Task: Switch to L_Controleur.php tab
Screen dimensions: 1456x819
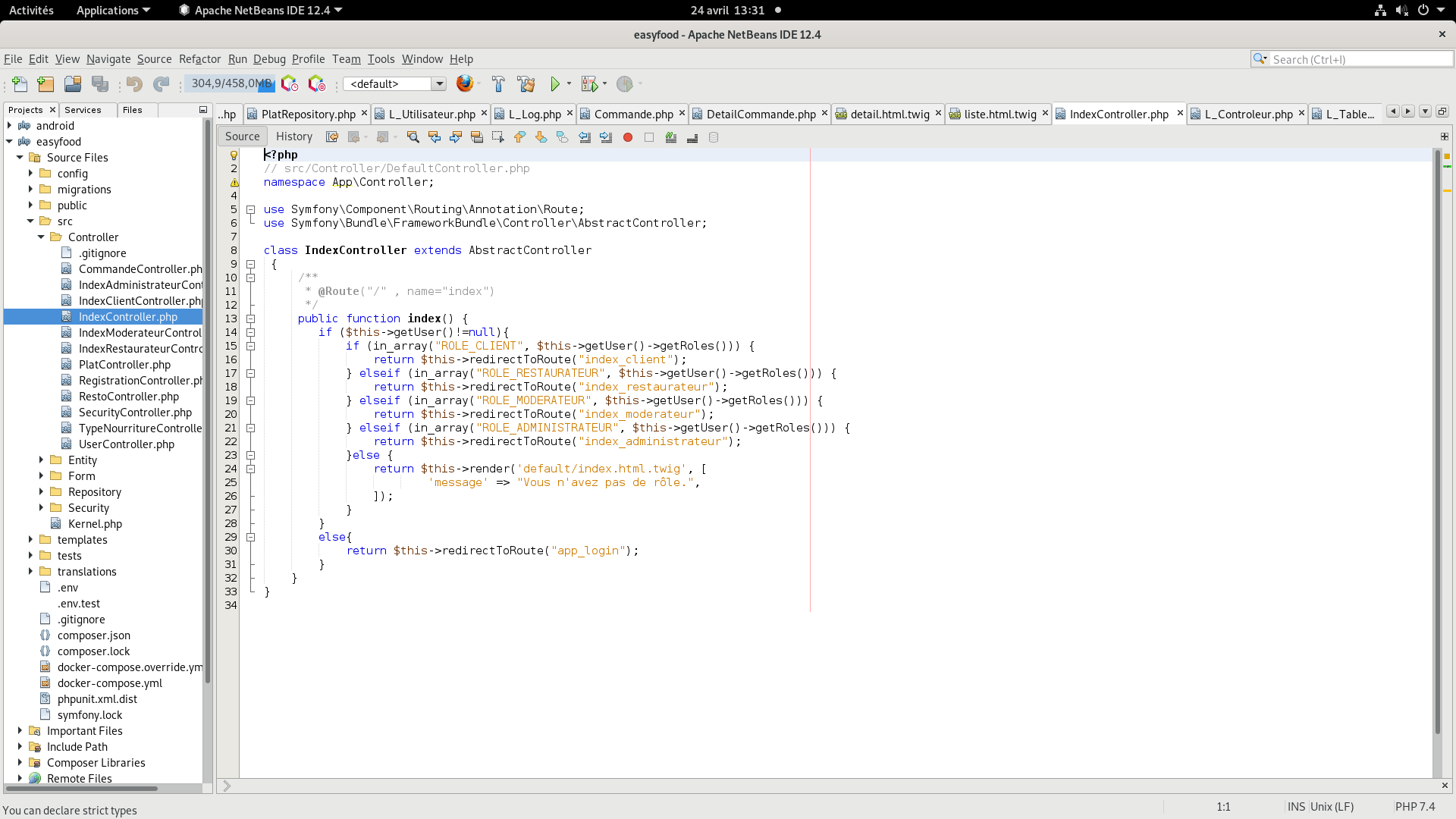Action: (1247, 114)
